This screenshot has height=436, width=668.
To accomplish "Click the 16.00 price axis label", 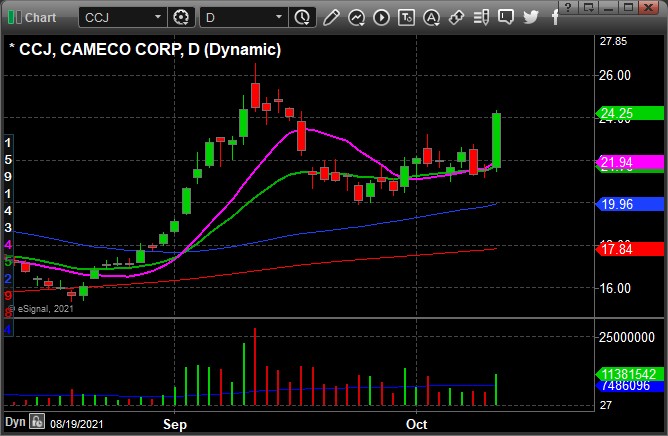I will 615,289.
